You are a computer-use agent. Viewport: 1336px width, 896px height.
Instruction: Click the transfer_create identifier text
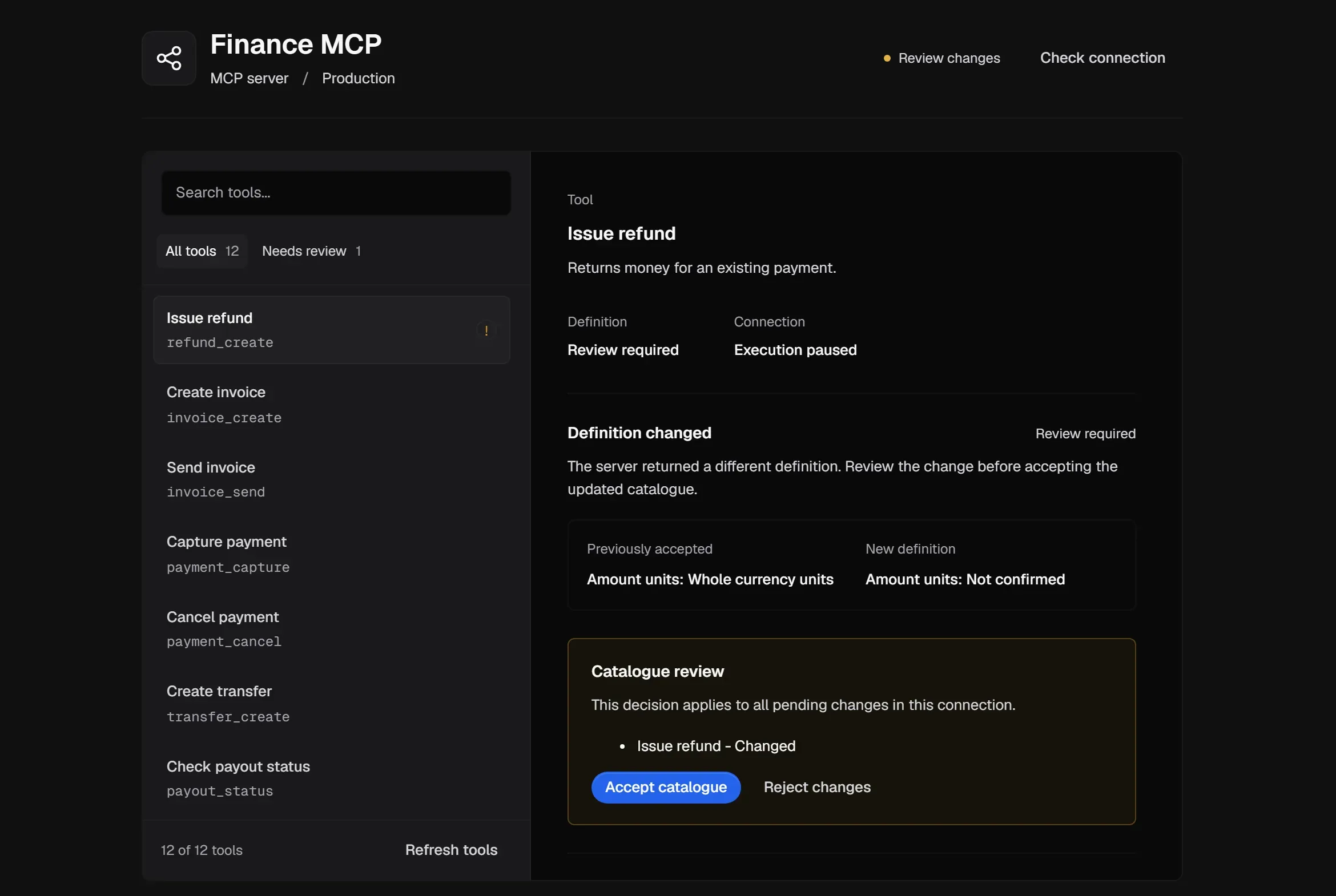click(x=228, y=717)
